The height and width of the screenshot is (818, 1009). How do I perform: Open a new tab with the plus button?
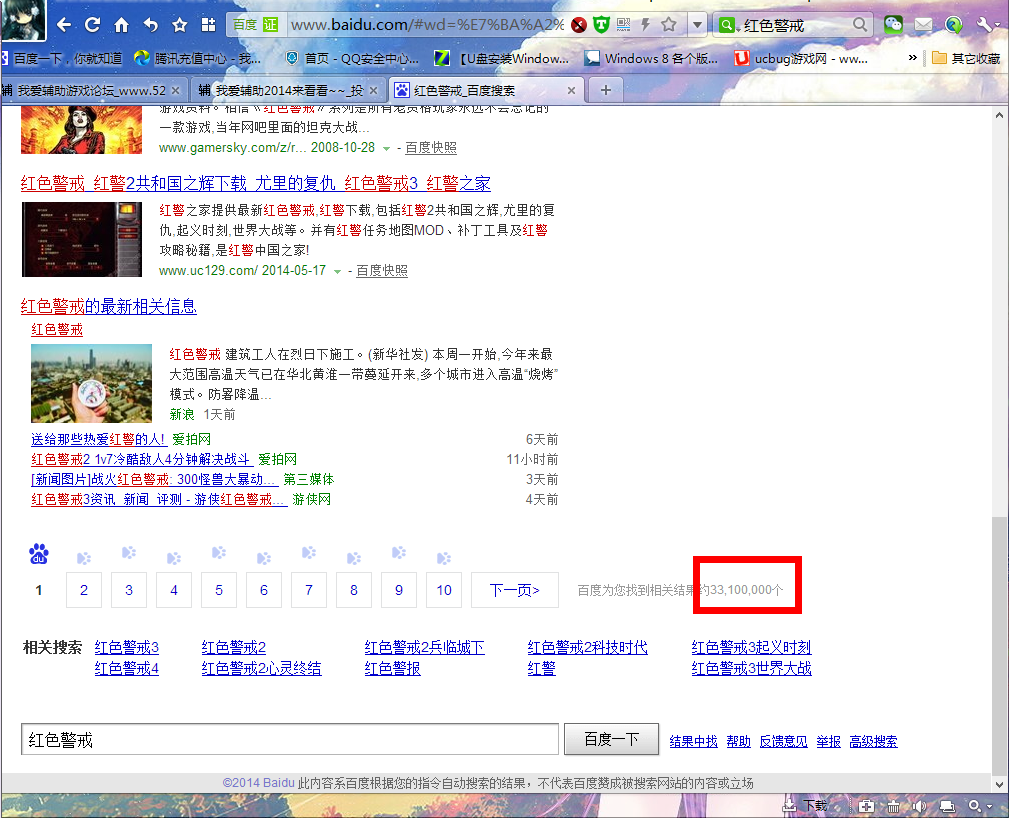[605, 90]
